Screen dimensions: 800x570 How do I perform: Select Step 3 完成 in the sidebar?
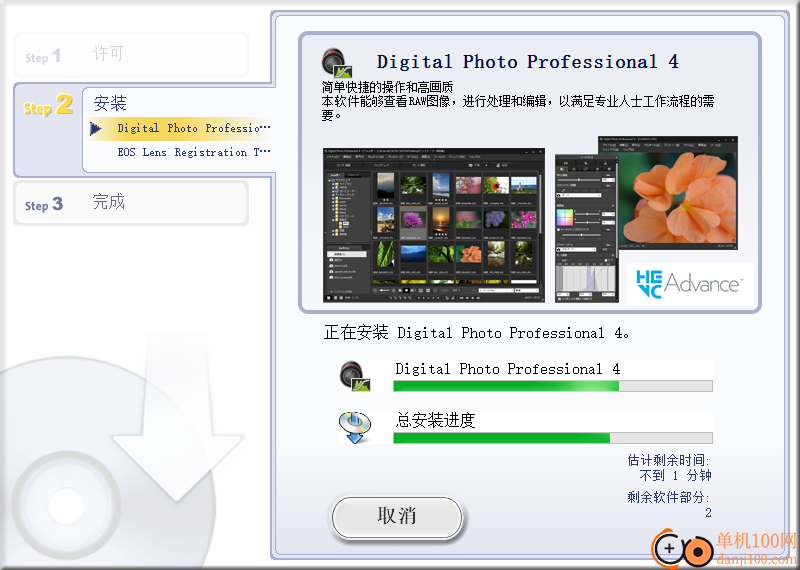point(131,203)
